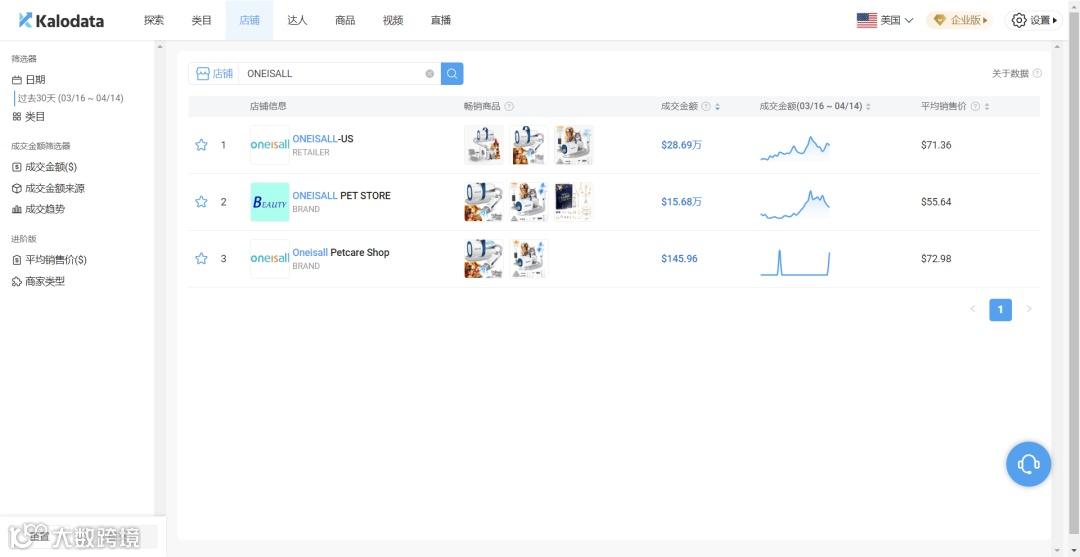Sort by 成交金额 column arrows

click(718, 107)
